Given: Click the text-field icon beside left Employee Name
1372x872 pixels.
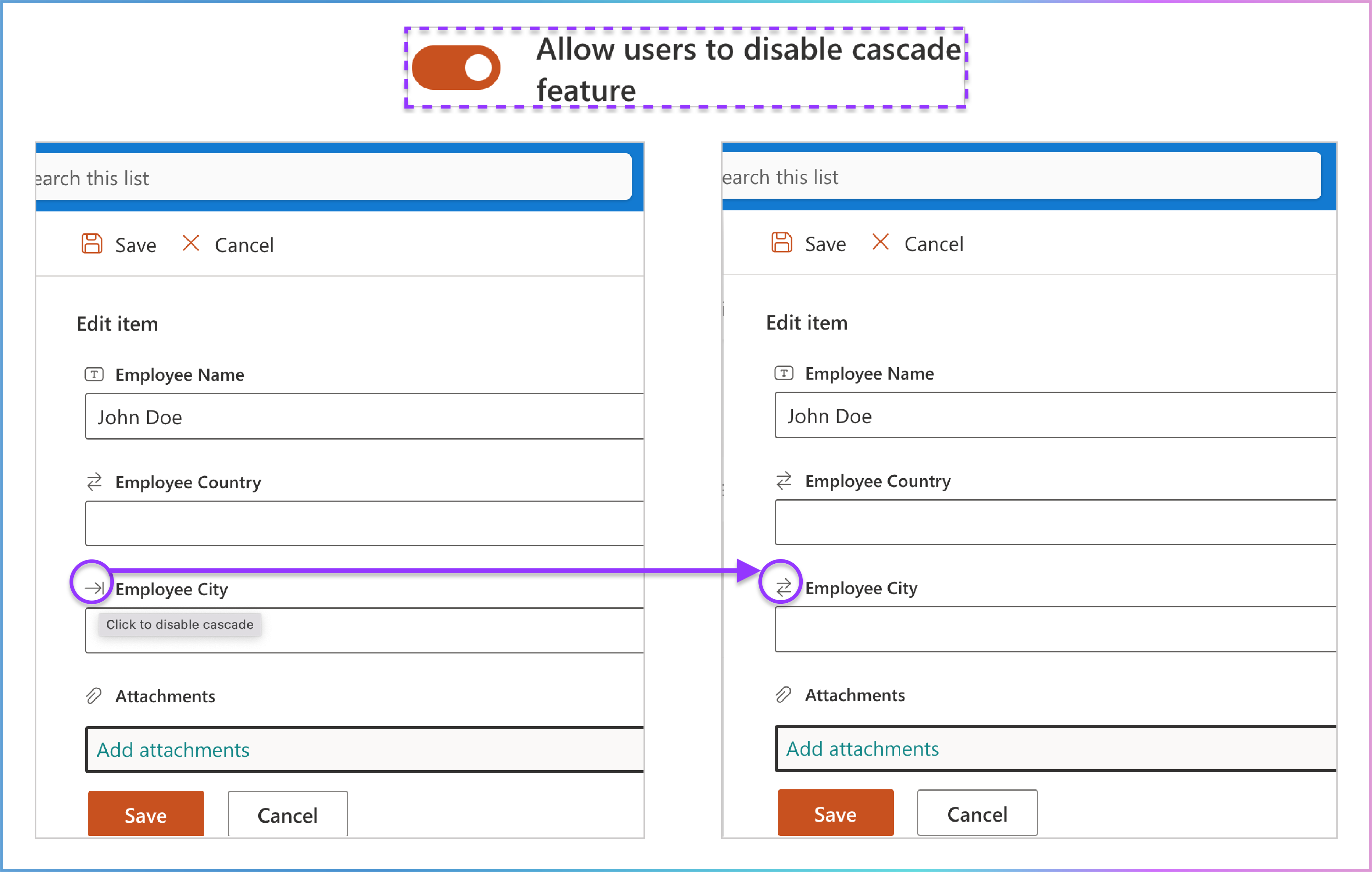Looking at the screenshot, I should (94, 374).
